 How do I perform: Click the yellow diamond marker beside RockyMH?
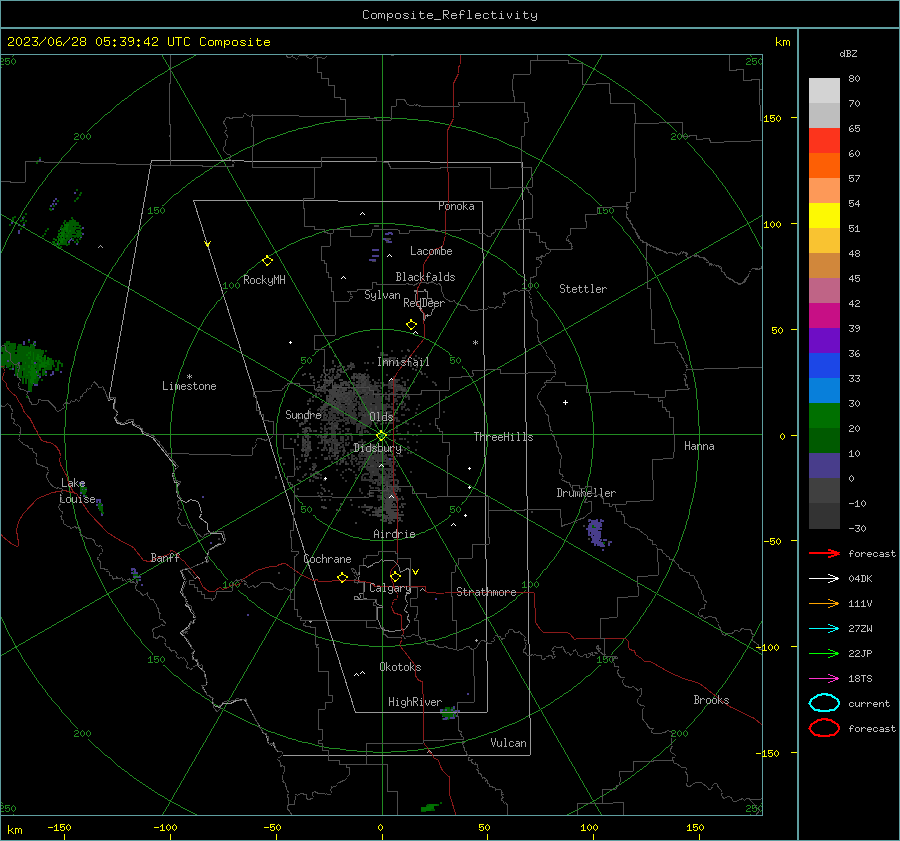pos(267,261)
